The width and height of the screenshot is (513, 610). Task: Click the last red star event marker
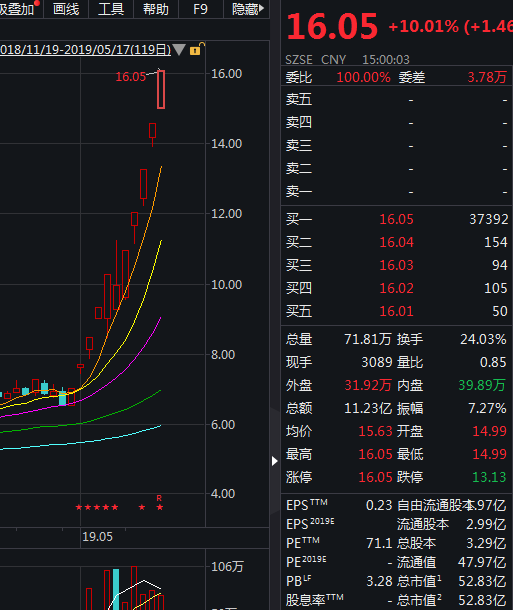click(160, 507)
